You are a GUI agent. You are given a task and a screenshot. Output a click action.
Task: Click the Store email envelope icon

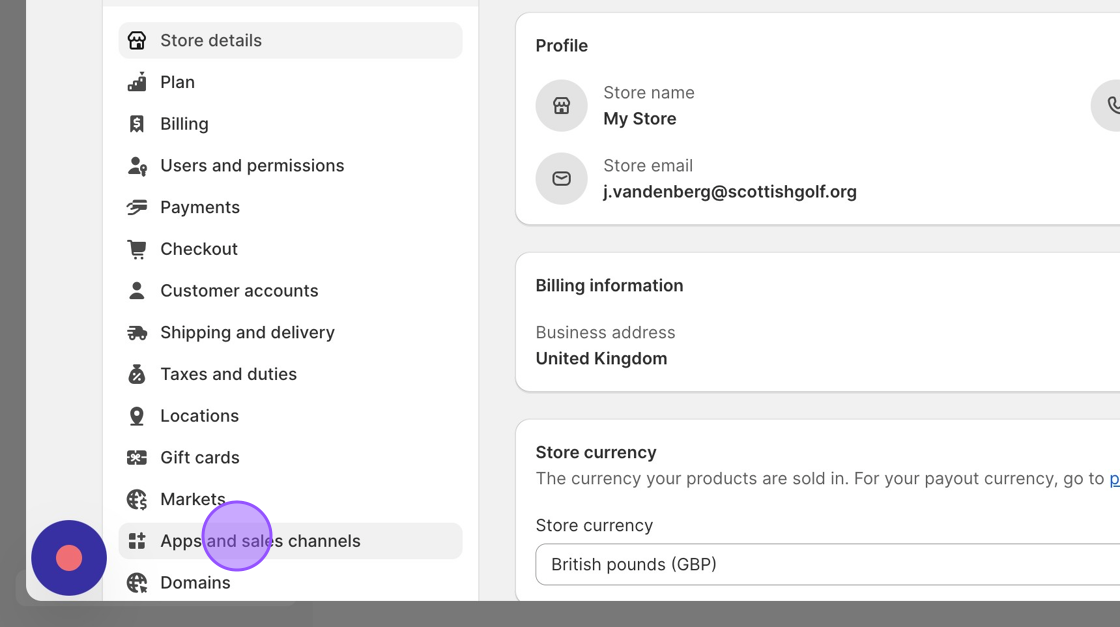click(x=561, y=179)
